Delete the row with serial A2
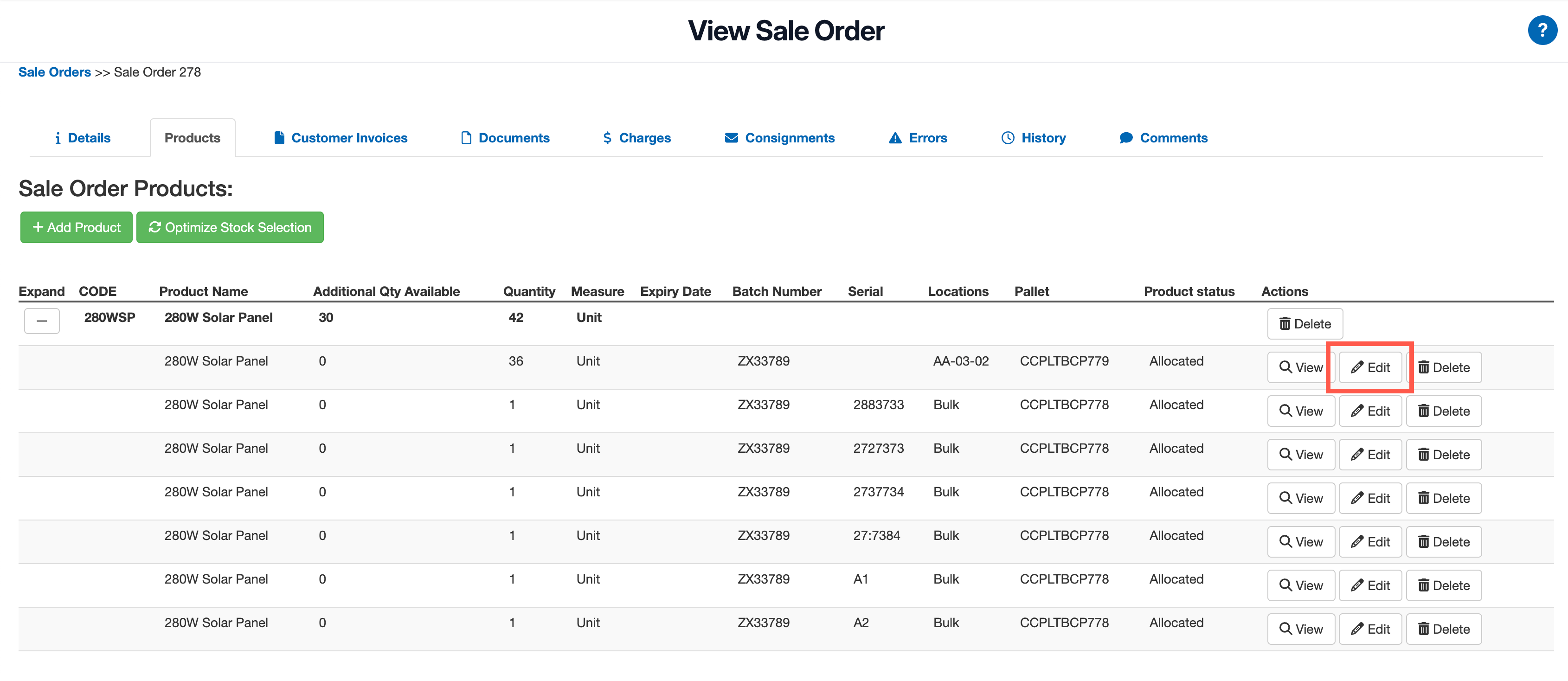 click(1443, 629)
